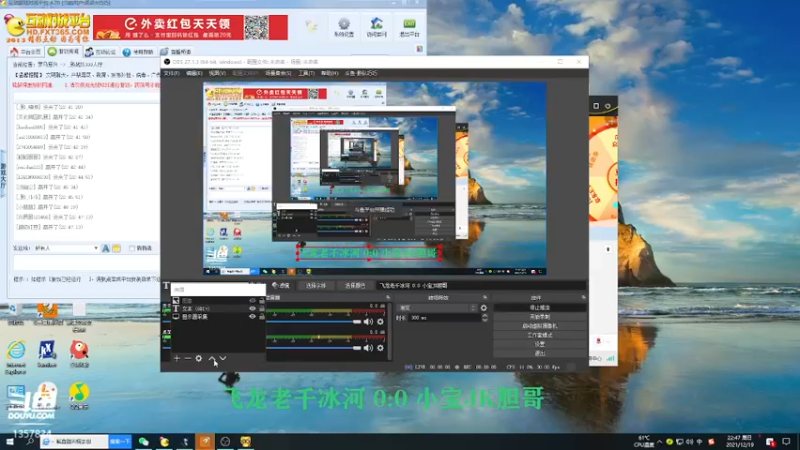The height and width of the screenshot is (450, 800).
Task: Click the QR code in platform banner
Action: click(256, 27)
